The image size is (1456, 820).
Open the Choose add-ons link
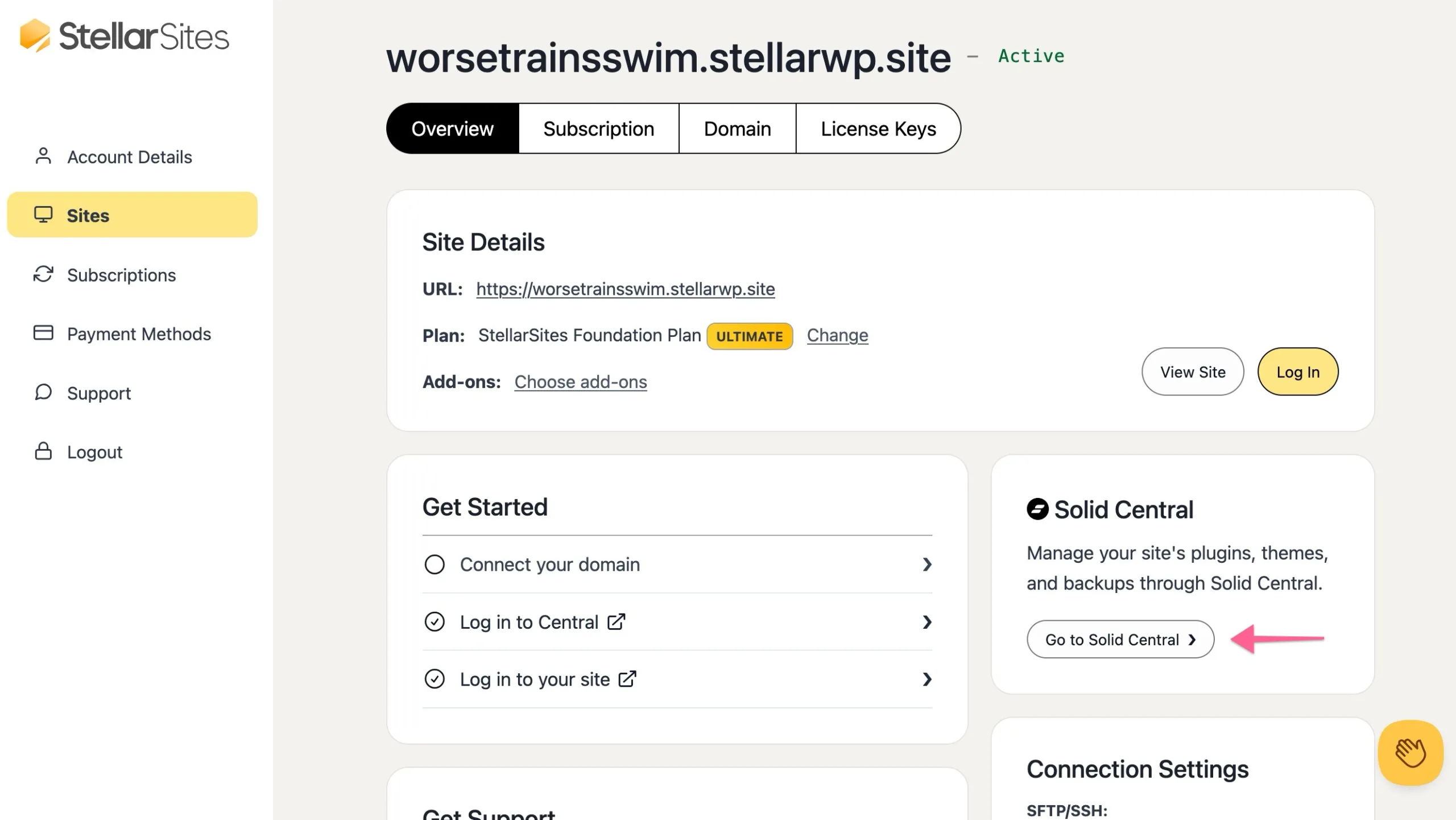(580, 382)
